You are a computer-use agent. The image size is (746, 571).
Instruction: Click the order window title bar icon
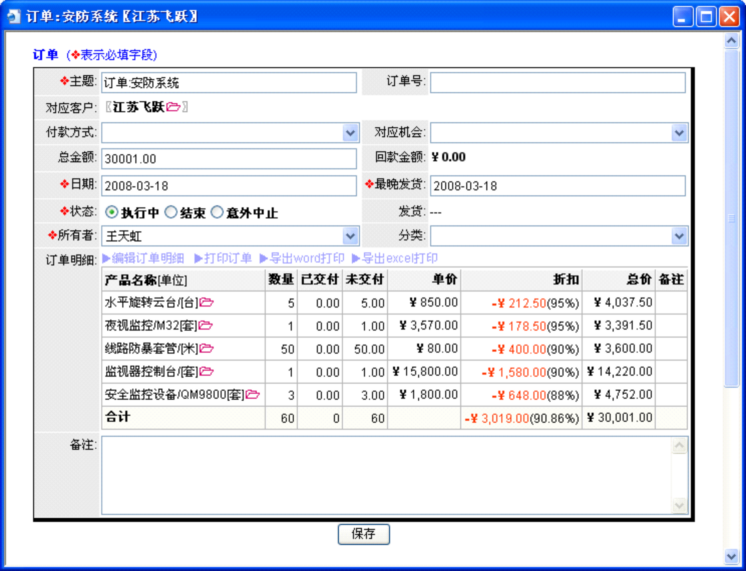tap(11, 17)
